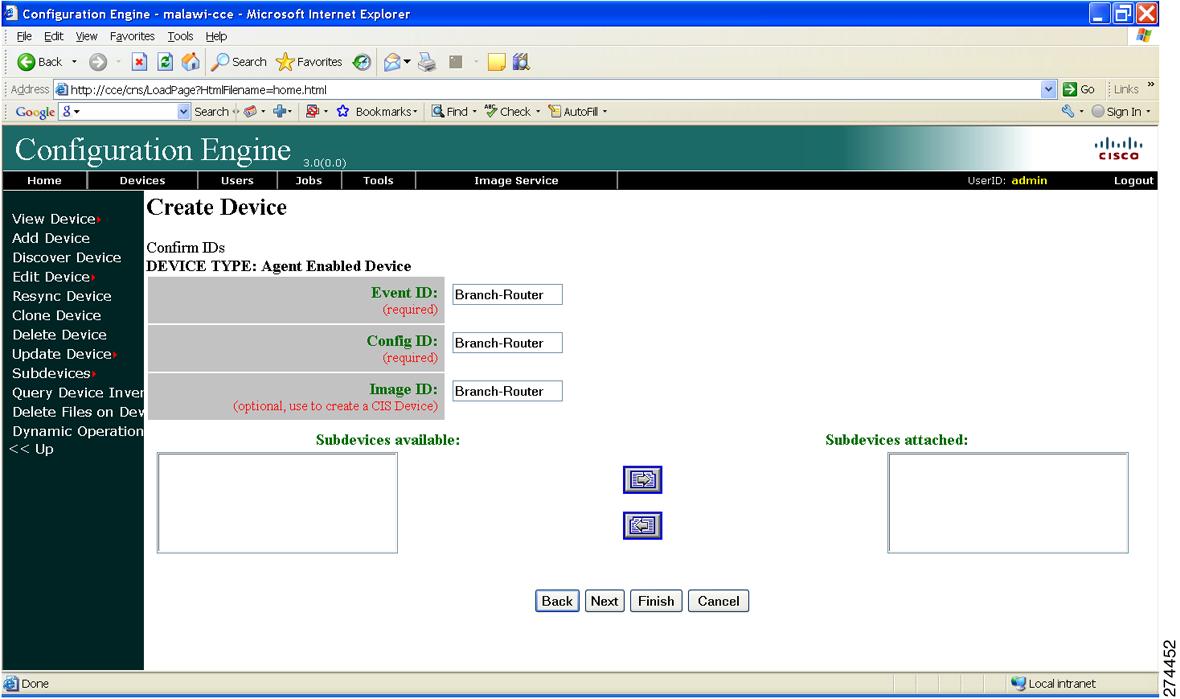Open the Tools menu in menu bar
This screenshot has height=699, width=1180.
point(180,36)
